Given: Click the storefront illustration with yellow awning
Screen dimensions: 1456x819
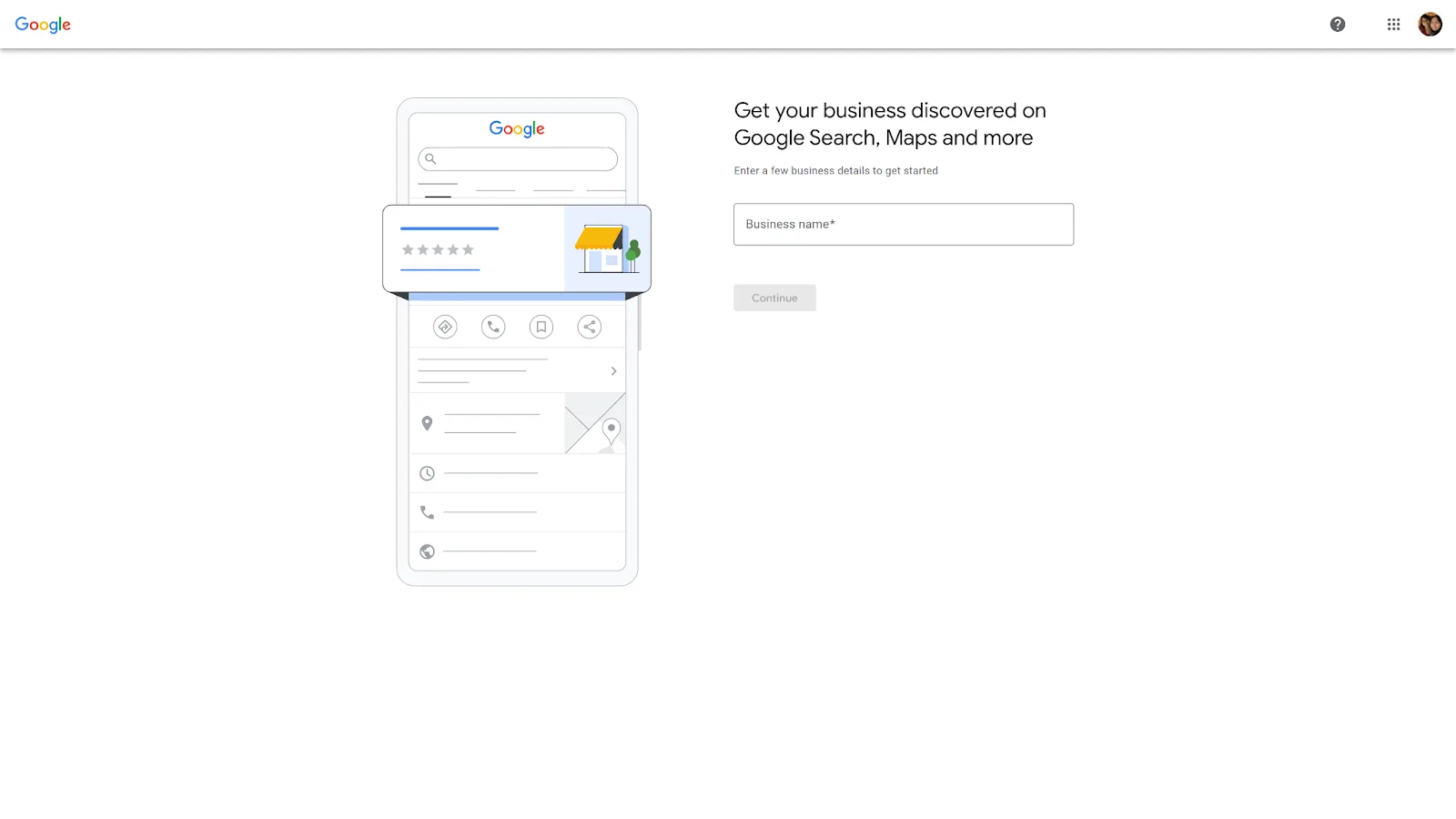Looking at the screenshot, I should (607, 248).
